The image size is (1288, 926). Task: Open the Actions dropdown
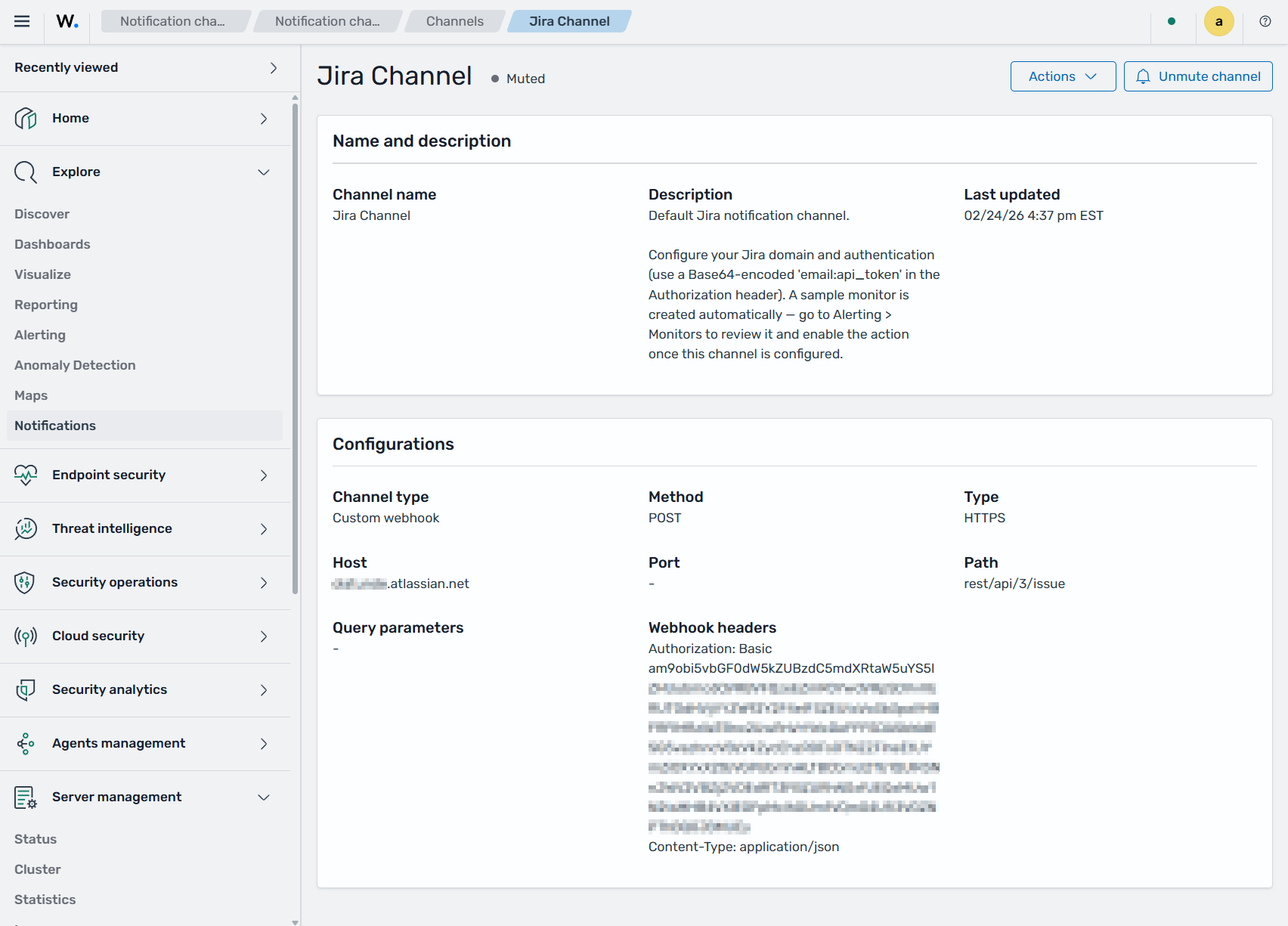click(1063, 76)
